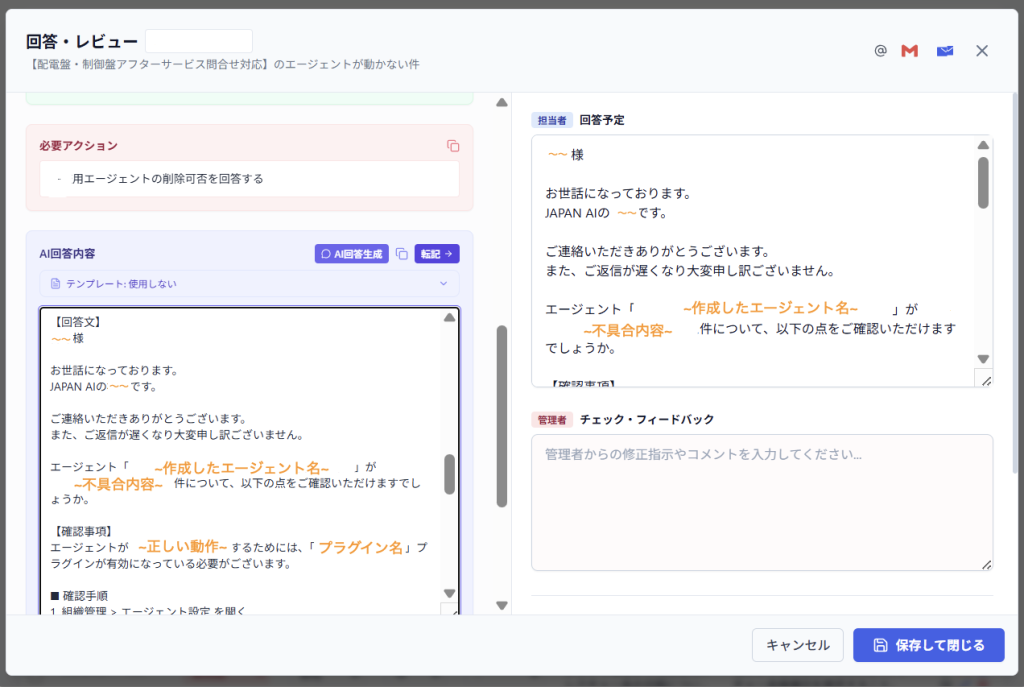
Task: Click the blank field beside the 回答・レビュー title
Action: [x=199, y=41]
